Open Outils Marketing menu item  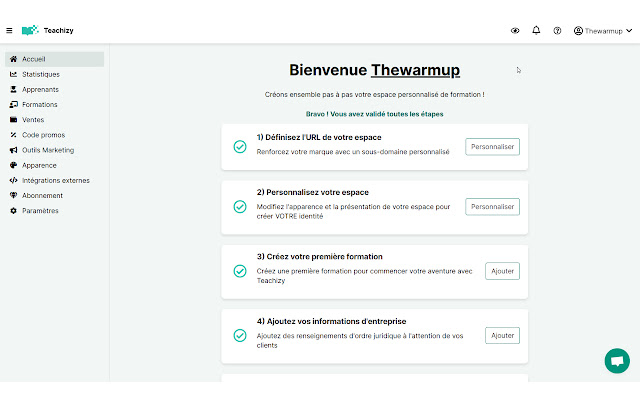(55, 150)
